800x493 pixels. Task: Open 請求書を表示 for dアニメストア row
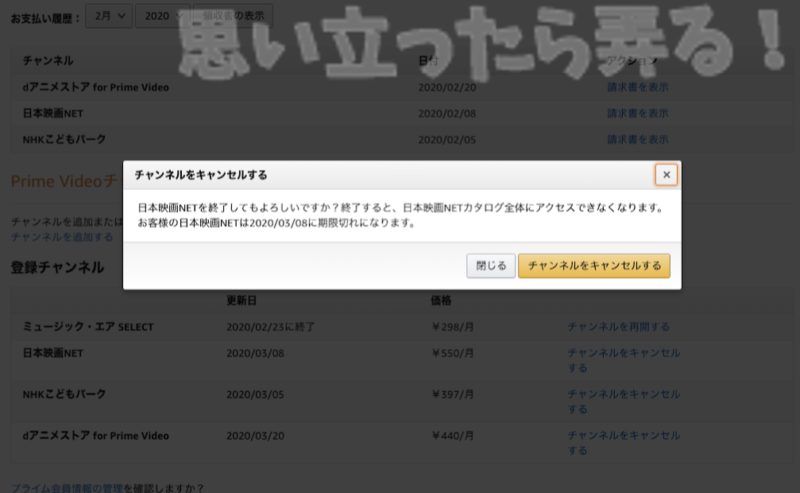click(637, 87)
